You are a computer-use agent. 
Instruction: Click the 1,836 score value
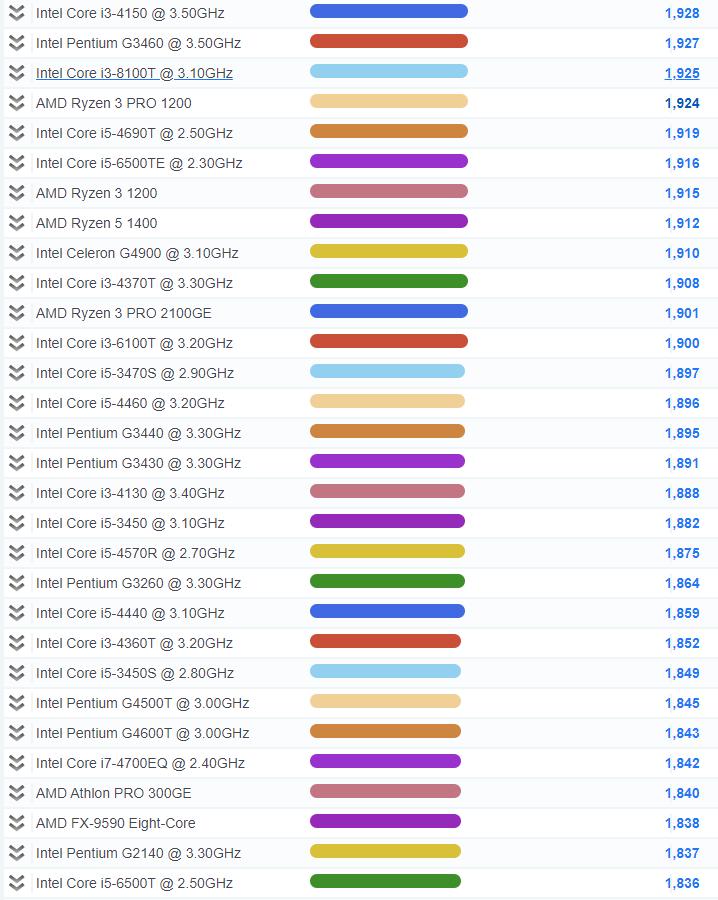click(682, 883)
